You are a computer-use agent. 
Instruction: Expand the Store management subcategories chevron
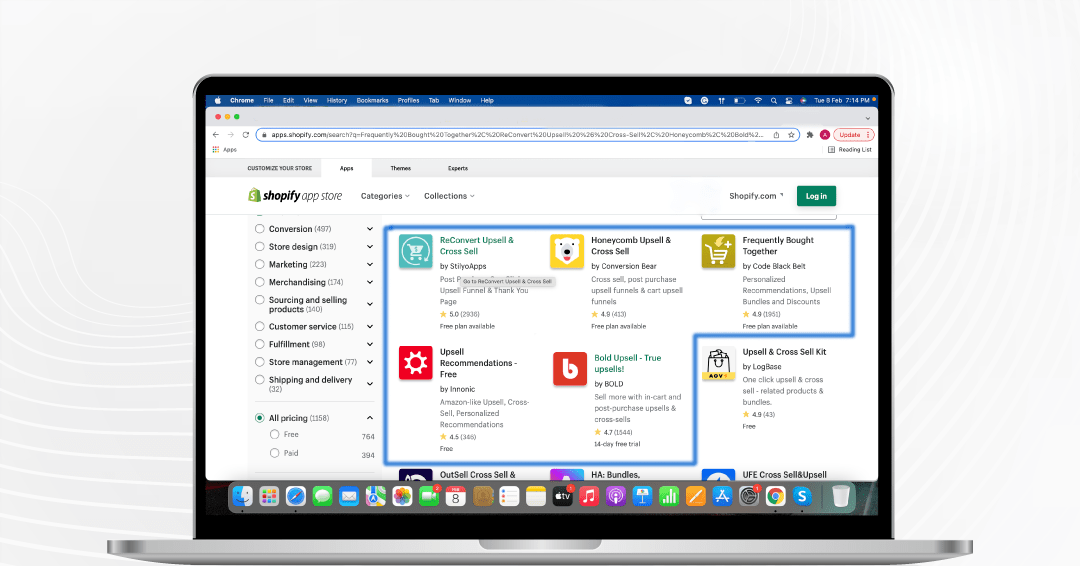[370, 362]
